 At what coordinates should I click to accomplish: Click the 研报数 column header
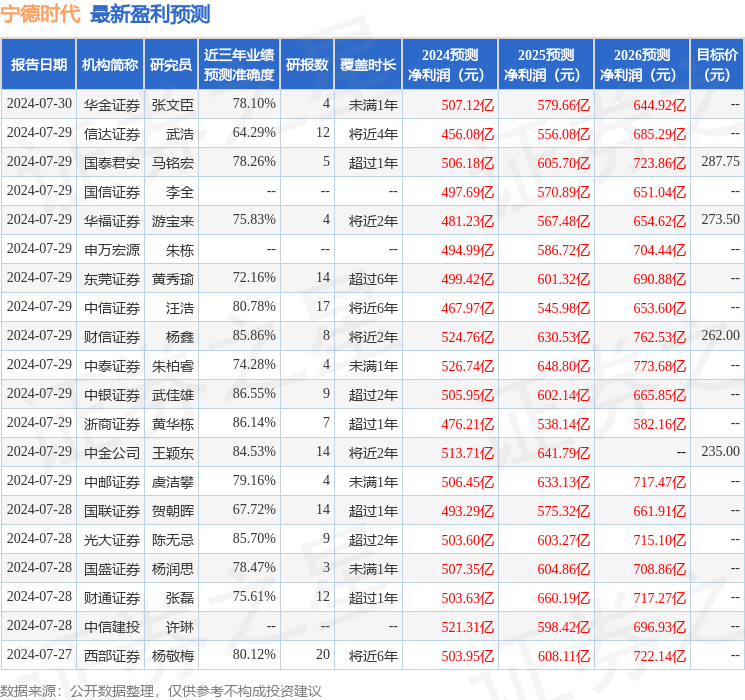[x=307, y=65]
